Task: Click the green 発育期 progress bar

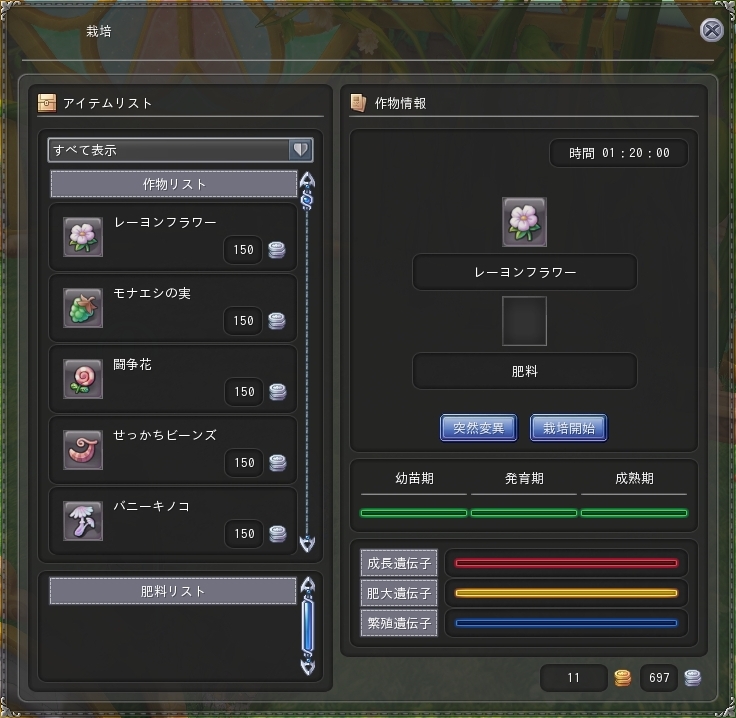Action: 524,513
